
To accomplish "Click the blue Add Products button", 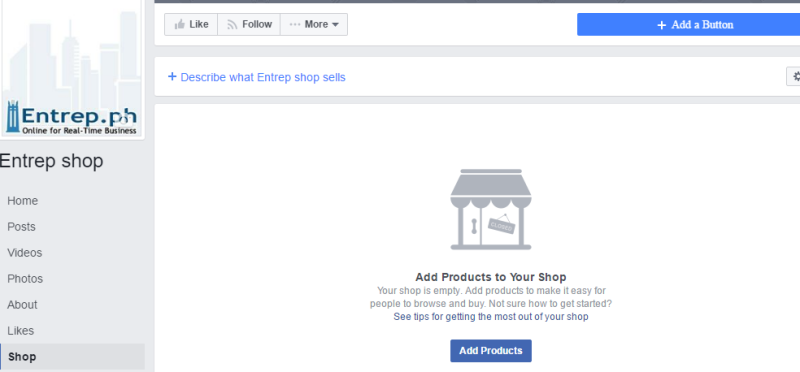I will click(x=491, y=351).
